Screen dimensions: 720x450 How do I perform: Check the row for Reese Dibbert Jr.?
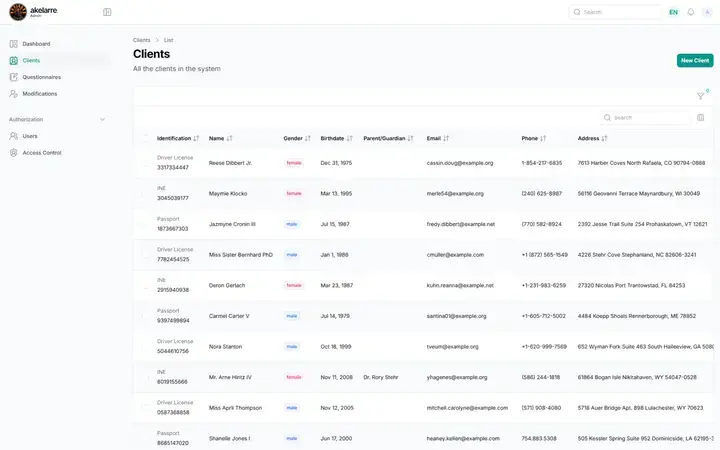(145, 163)
